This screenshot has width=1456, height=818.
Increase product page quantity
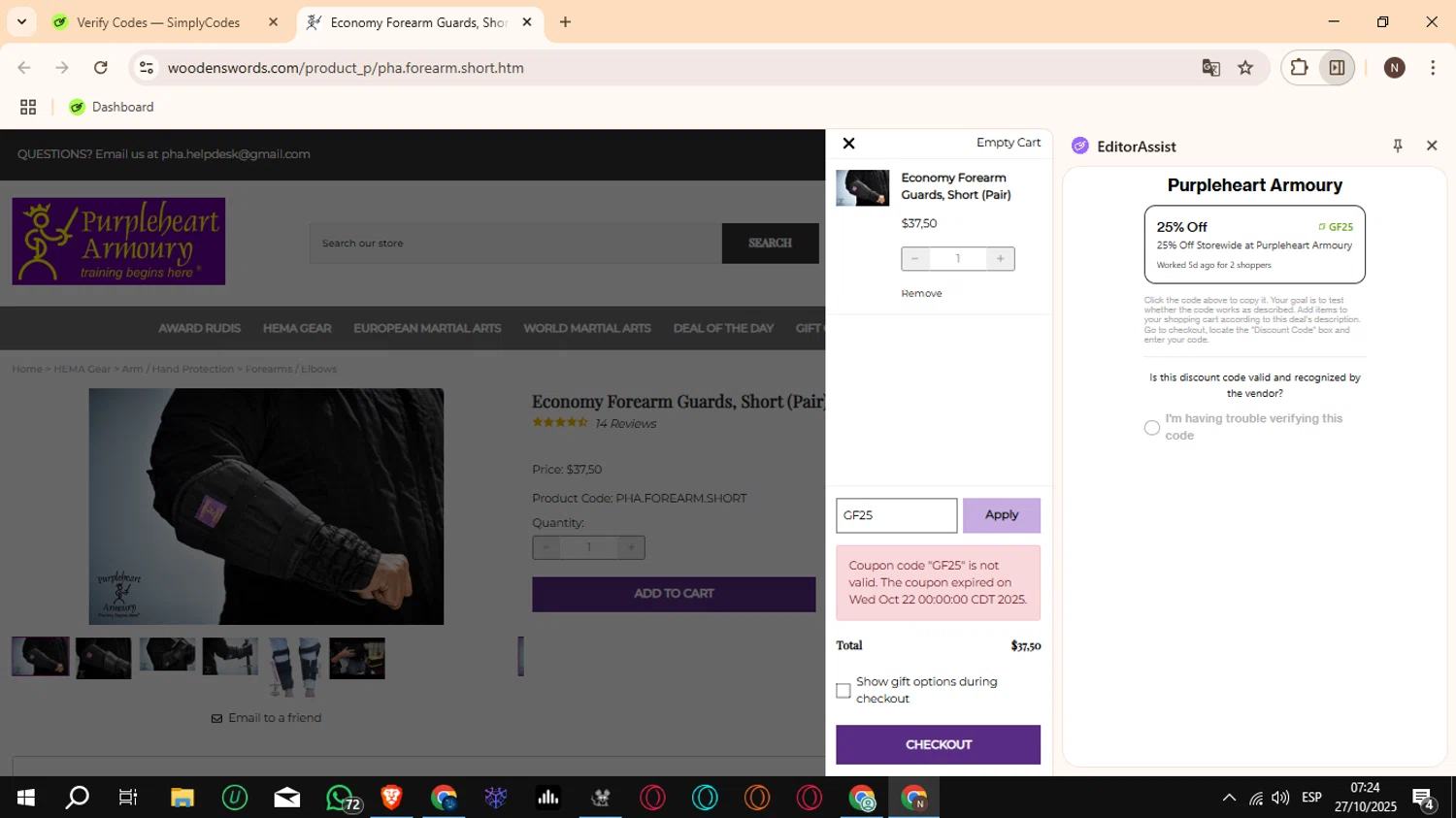(631, 547)
